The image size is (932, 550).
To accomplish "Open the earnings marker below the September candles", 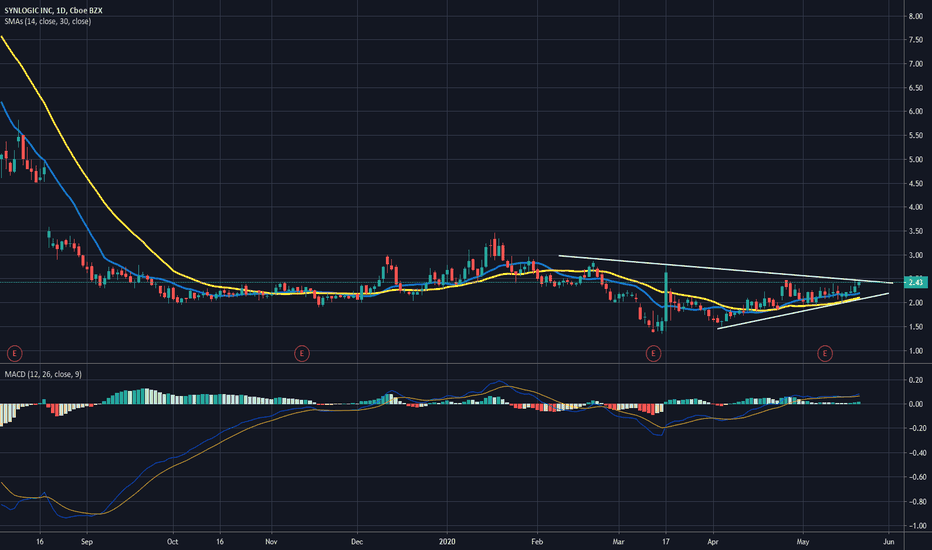I will point(14,354).
